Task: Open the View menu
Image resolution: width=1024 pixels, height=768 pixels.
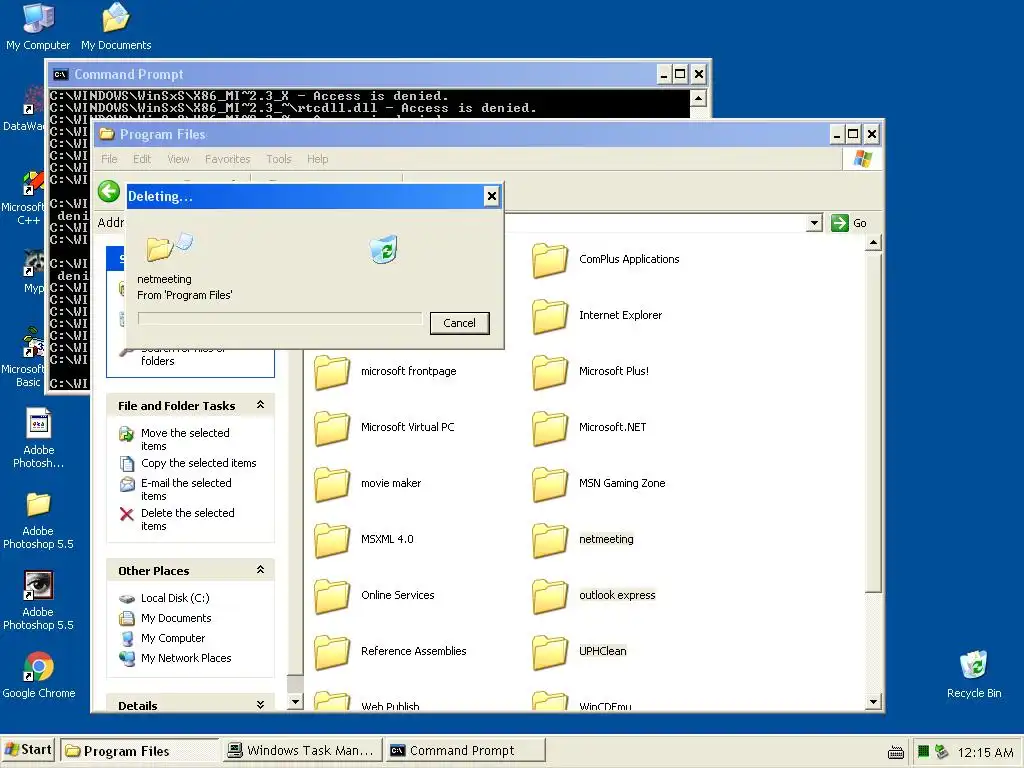Action: click(x=178, y=159)
